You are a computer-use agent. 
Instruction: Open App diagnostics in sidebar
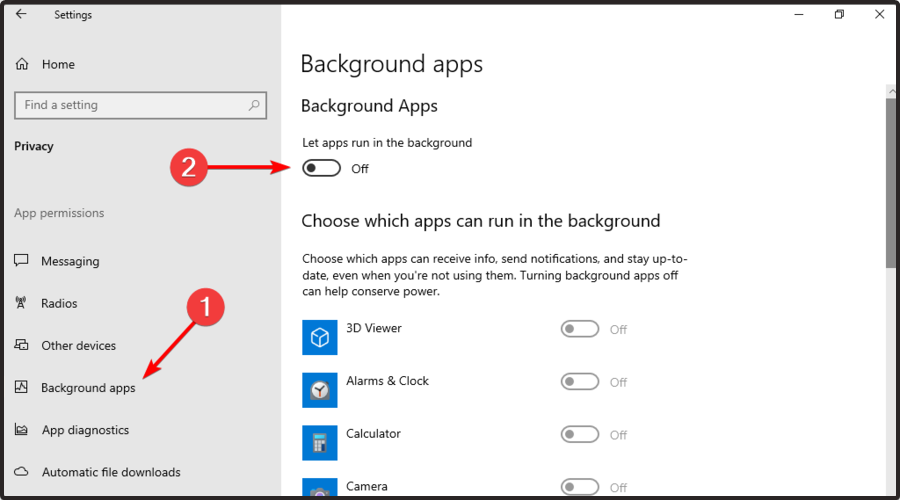[x=85, y=430]
